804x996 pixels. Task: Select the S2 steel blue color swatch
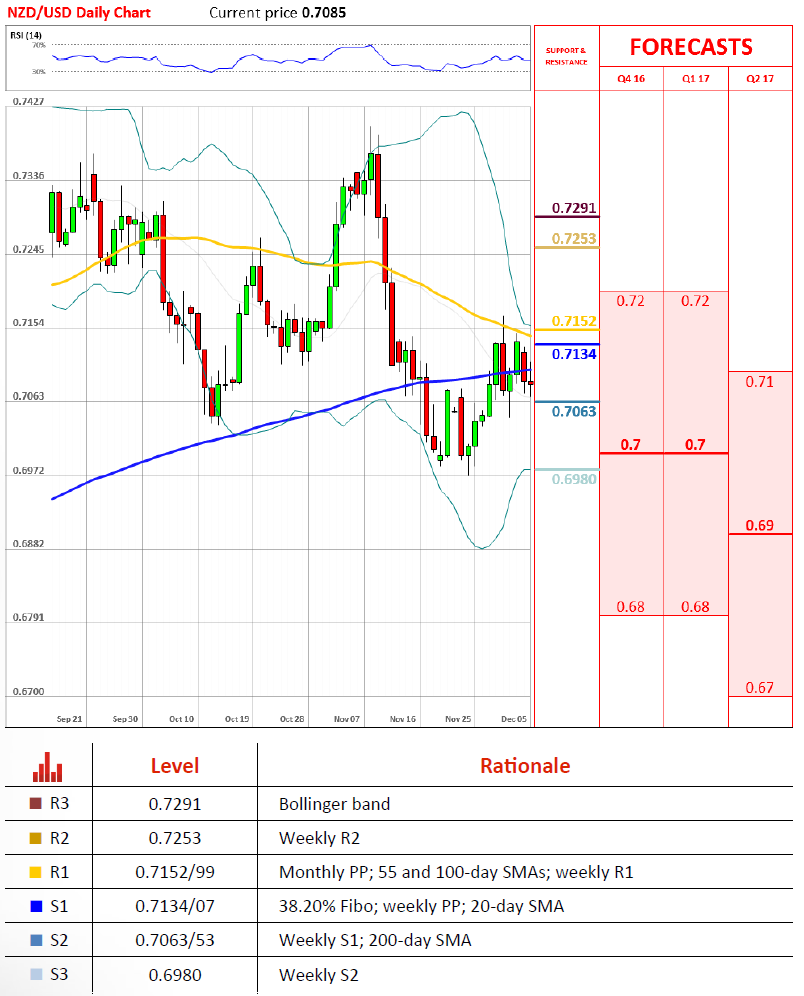(36, 940)
